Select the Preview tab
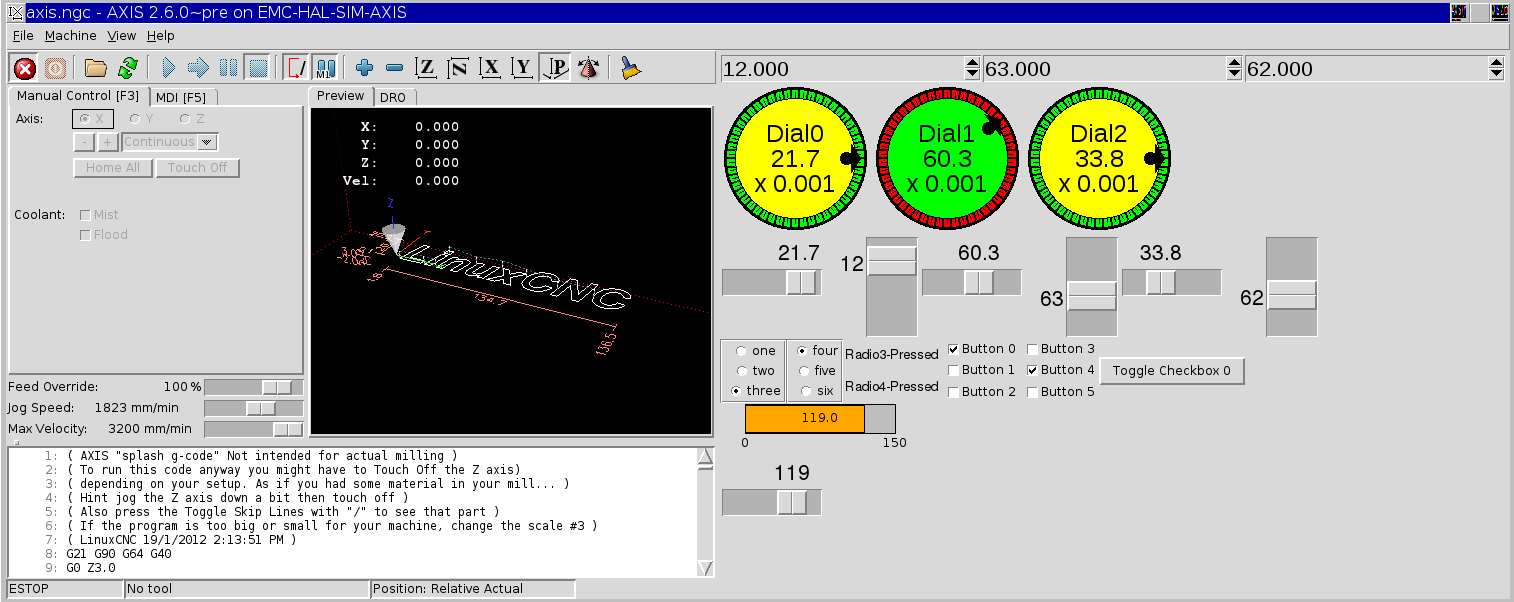The width and height of the screenshot is (1514, 602). pos(341,96)
